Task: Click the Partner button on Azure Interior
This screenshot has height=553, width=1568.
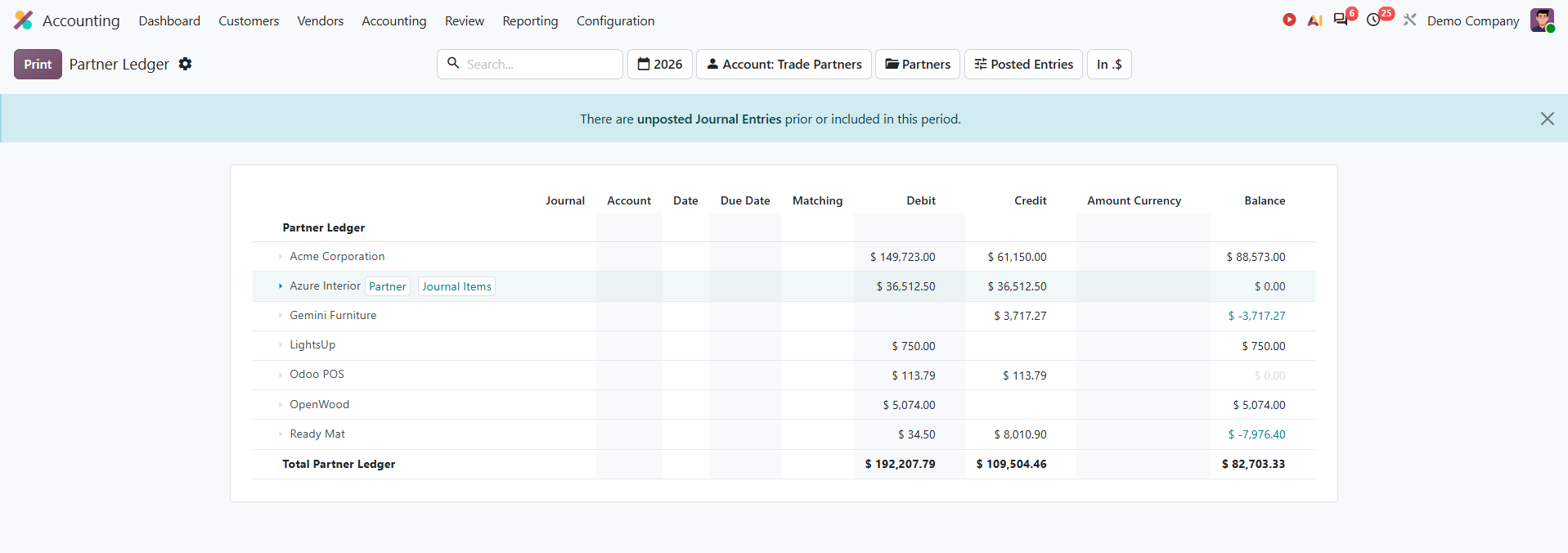Action: tap(388, 286)
